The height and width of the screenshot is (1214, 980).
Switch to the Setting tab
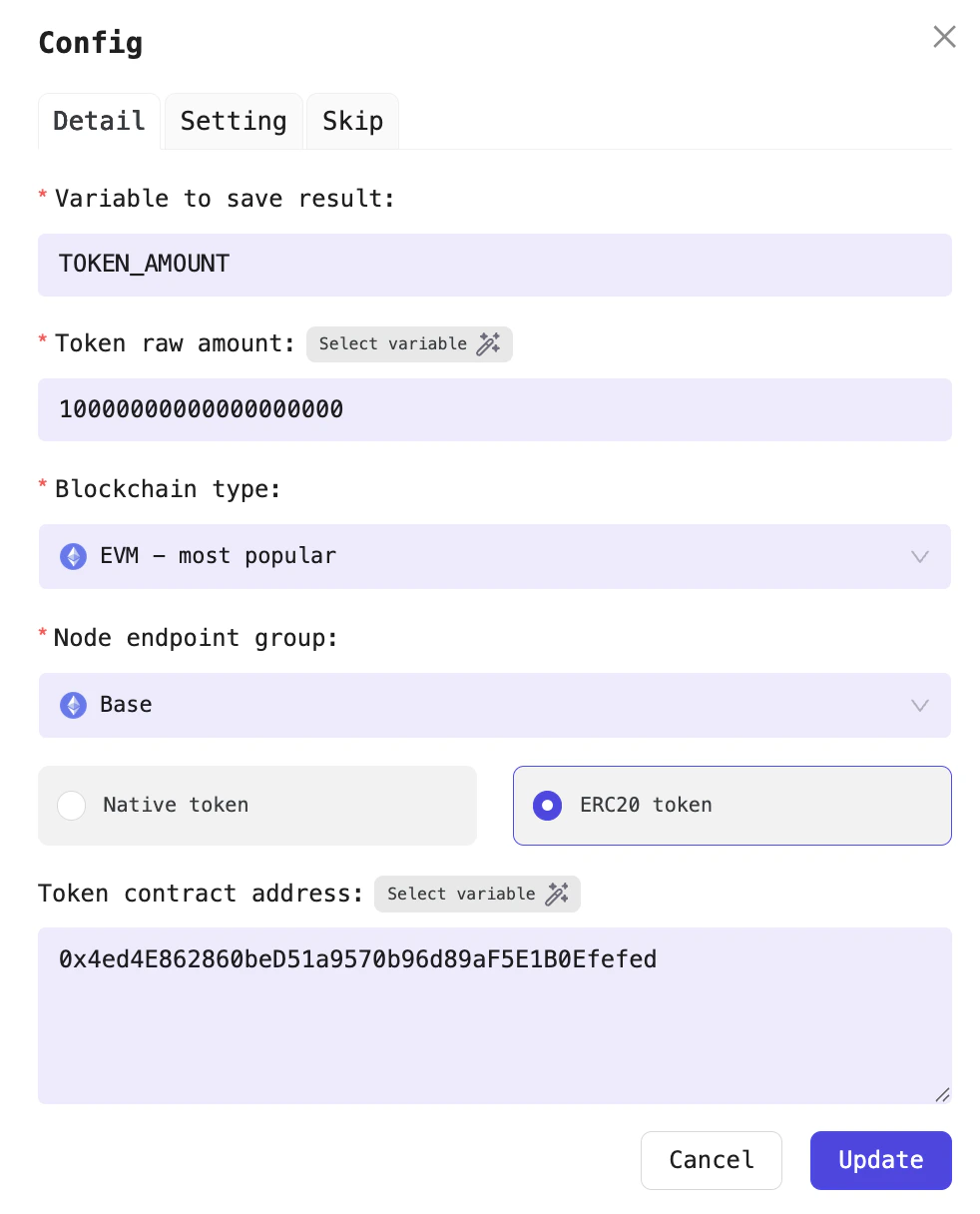[233, 121]
